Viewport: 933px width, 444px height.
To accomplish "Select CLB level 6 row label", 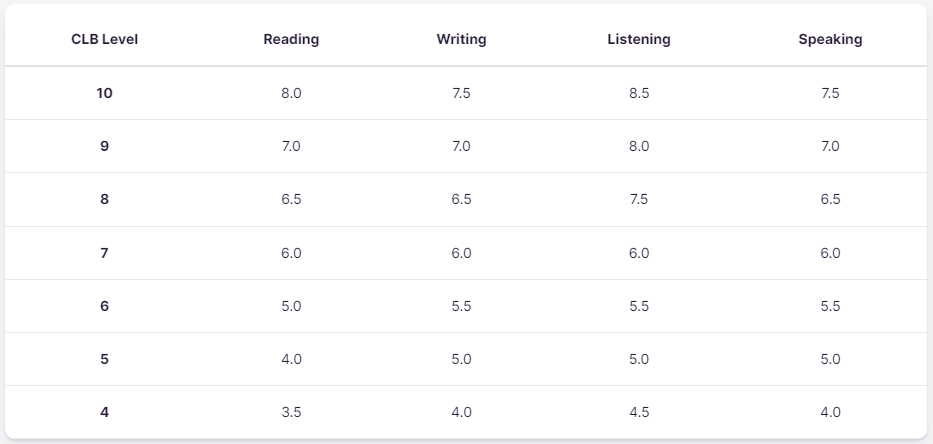I will 104,306.
